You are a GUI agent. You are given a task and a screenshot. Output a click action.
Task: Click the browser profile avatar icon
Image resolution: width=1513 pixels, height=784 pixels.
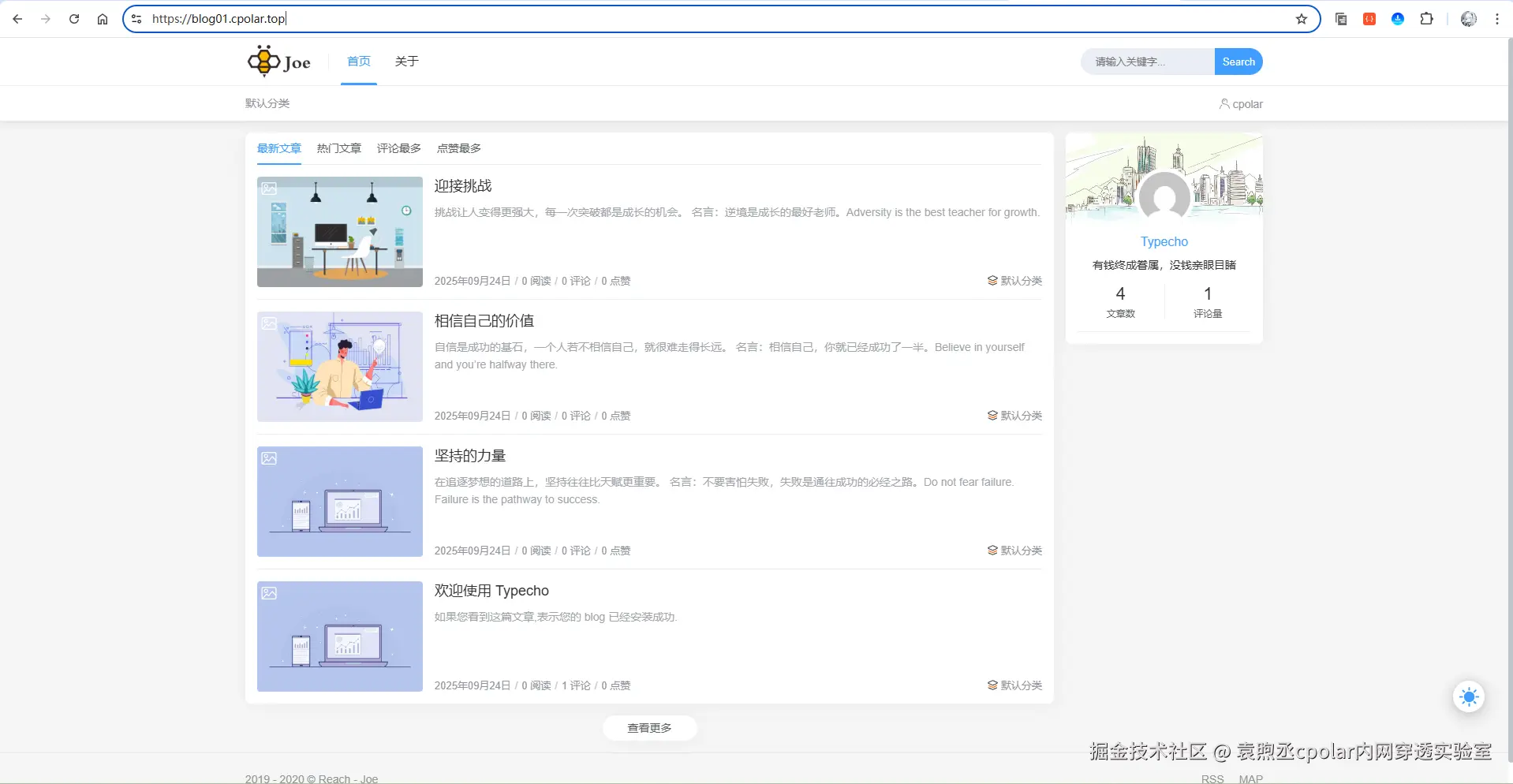click(x=1468, y=19)
